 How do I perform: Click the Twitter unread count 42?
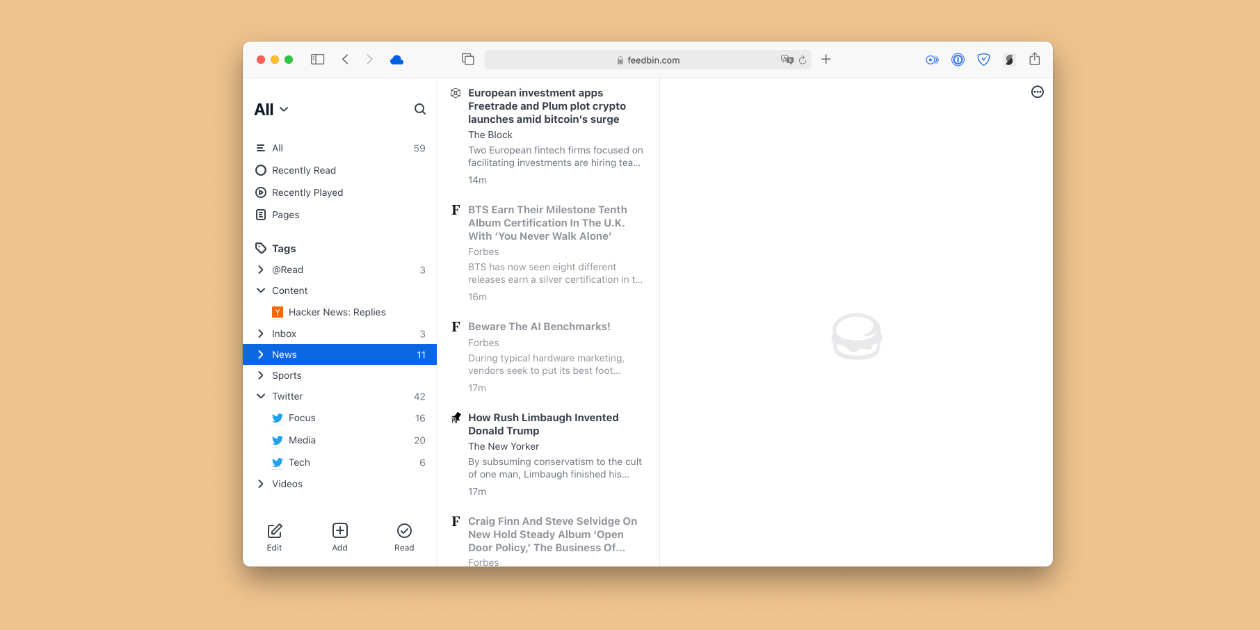(x=420, y=397)
